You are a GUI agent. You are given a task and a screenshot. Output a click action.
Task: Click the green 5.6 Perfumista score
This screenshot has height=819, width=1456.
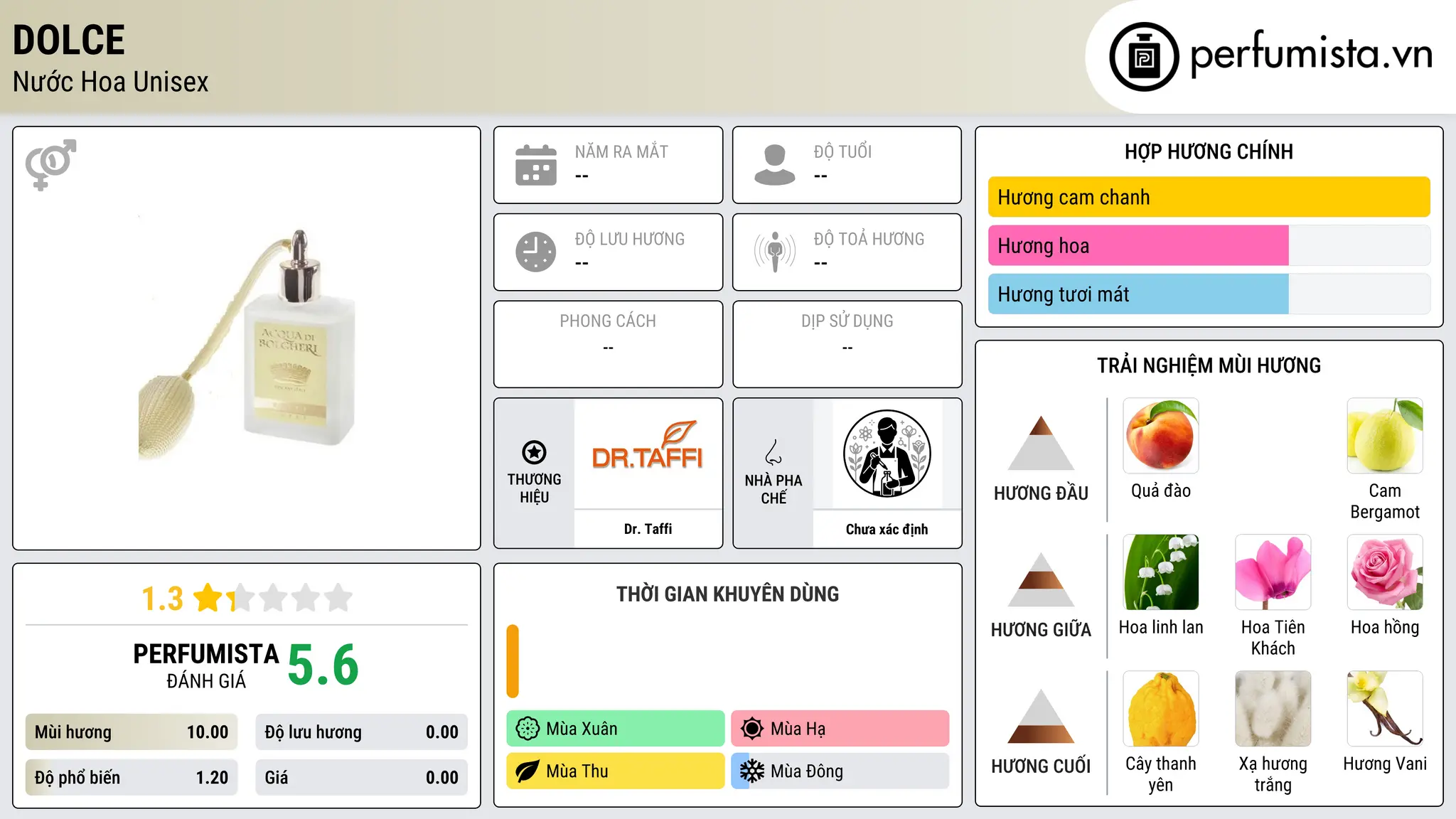coord(323,665)
